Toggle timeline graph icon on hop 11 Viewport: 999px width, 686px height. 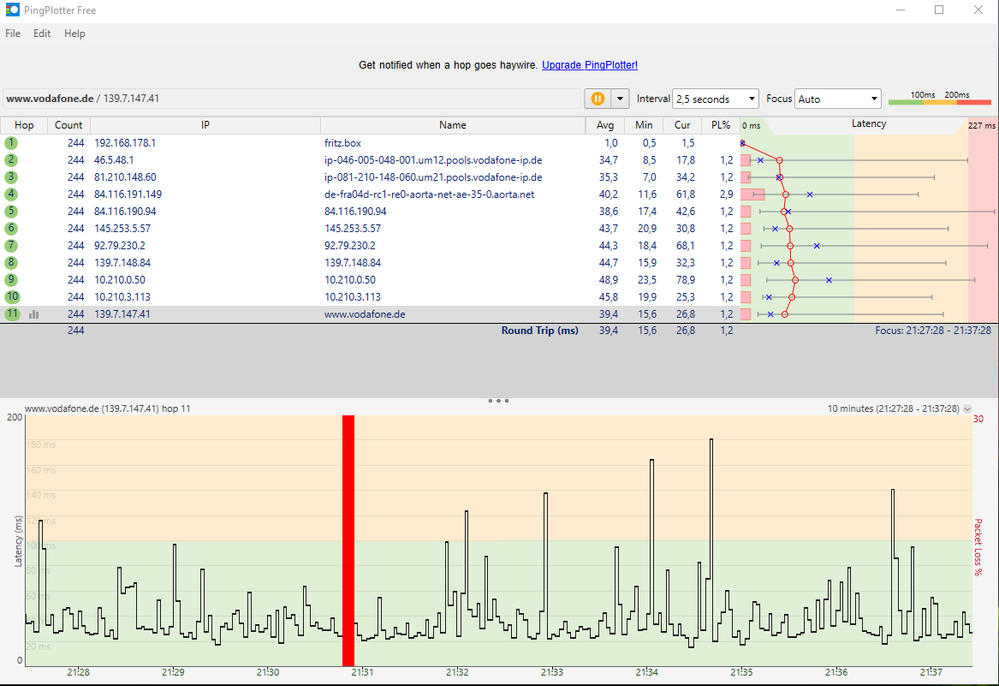tap(34, 314)
